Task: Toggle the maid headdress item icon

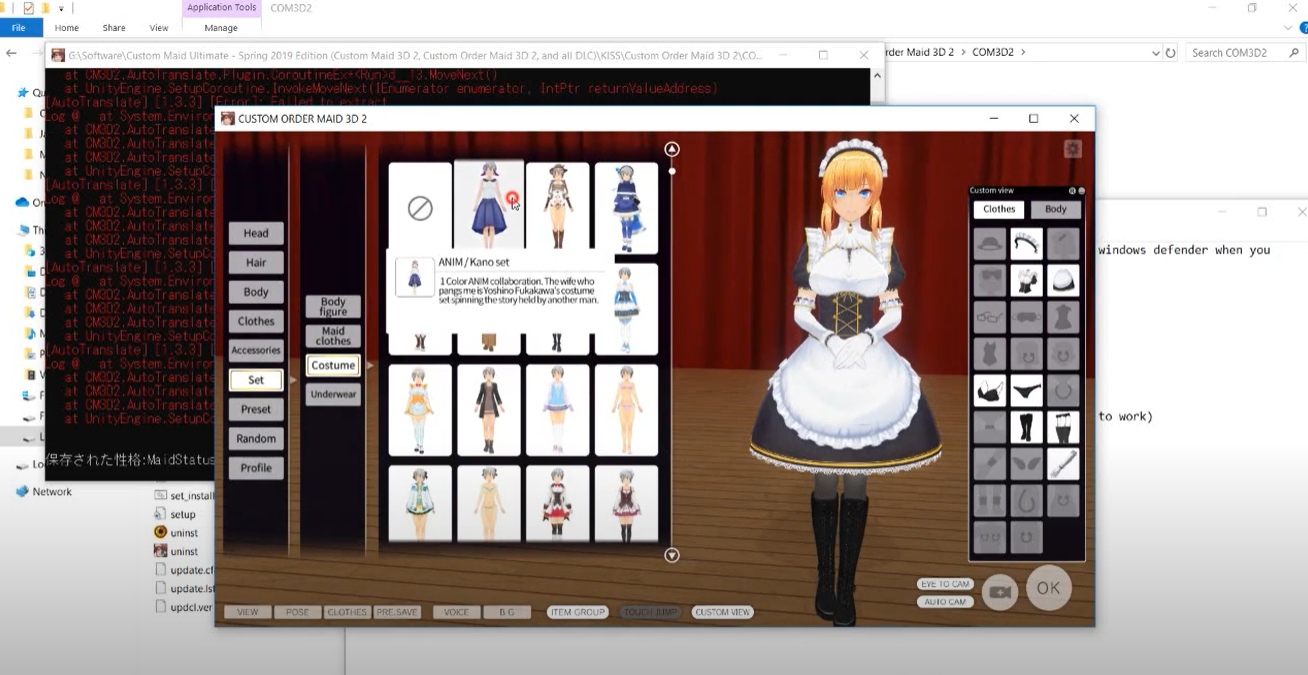Action: pyautogui.click(x=1027, y=243)
